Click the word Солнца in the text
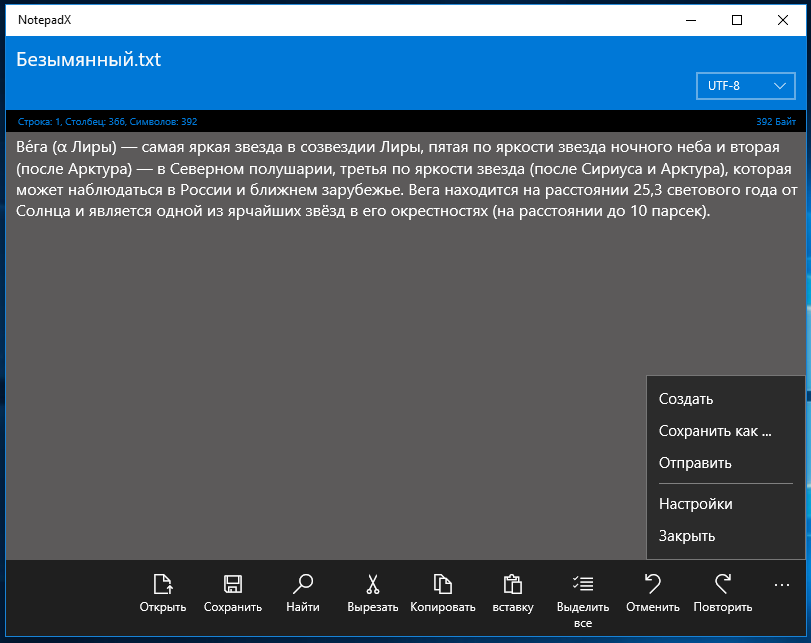The width and height of the screenshot is (811, 643). pos(43,211)
